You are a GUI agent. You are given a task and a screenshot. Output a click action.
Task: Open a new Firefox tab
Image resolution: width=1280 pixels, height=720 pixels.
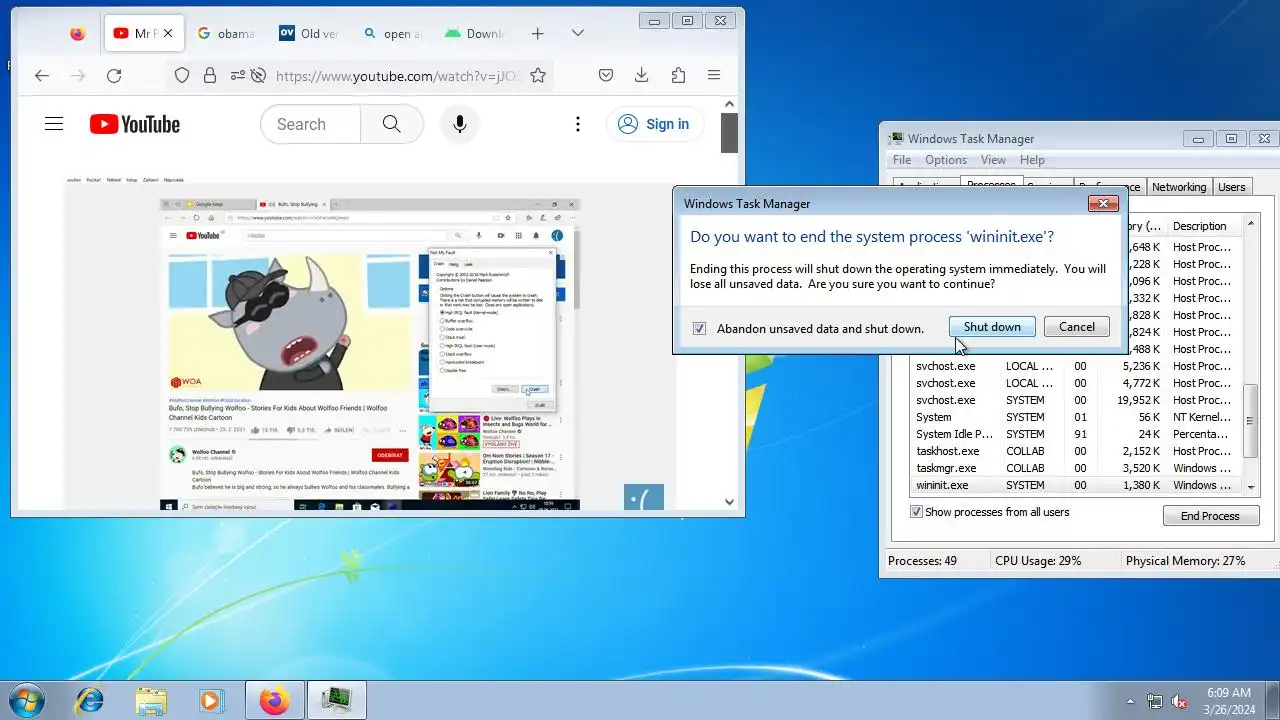(537, 33)
